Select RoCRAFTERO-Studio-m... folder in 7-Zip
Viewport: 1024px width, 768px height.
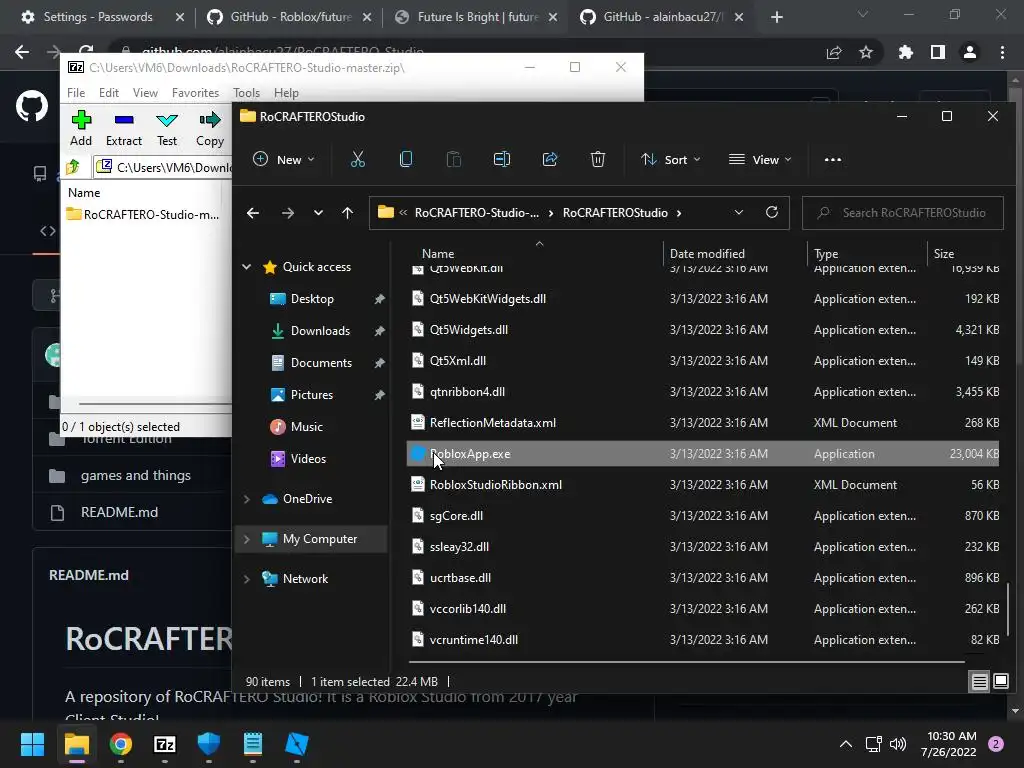tap(143, 215)
